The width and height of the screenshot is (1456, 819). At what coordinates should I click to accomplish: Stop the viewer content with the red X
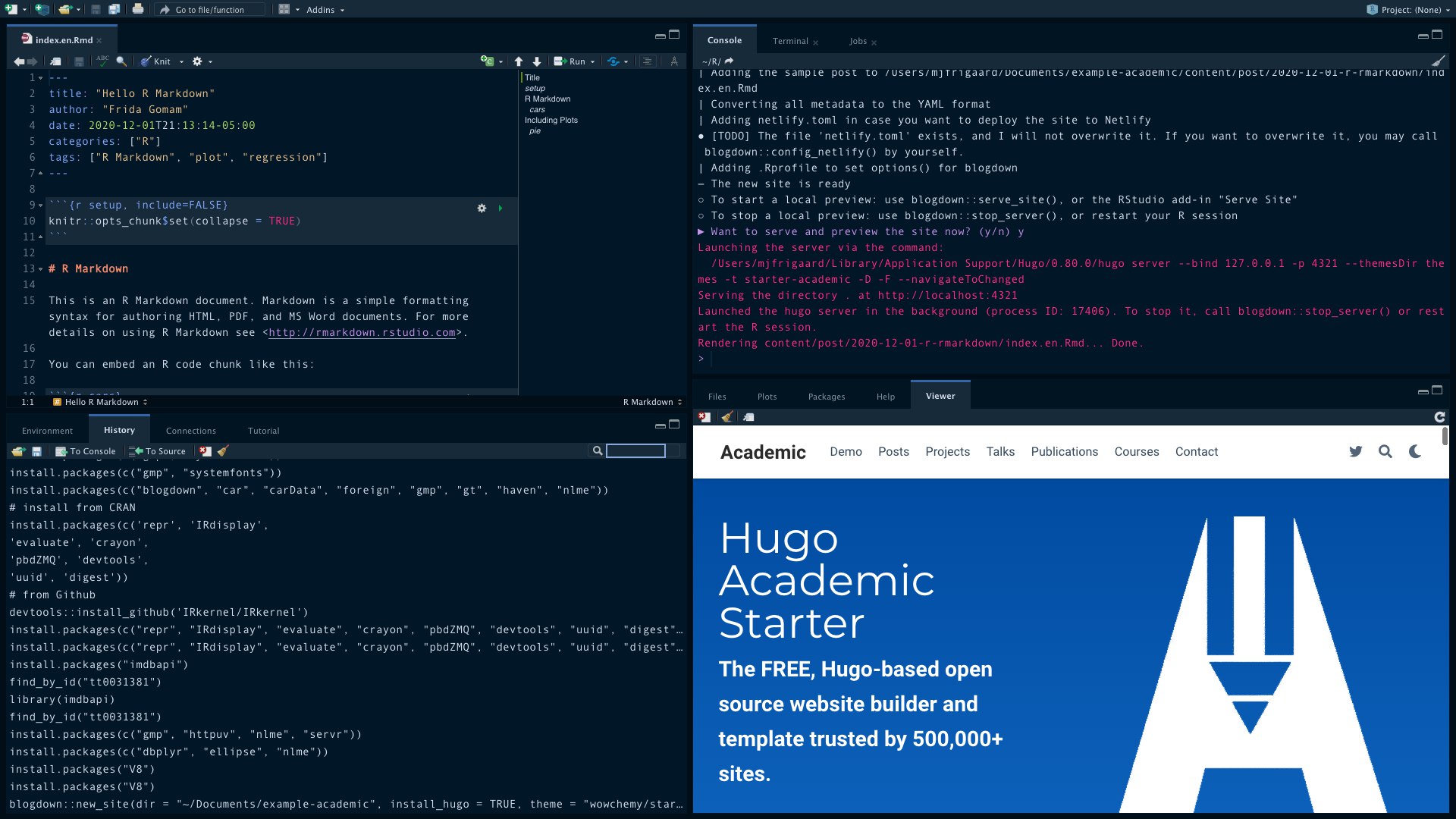(x=704, y=417)
